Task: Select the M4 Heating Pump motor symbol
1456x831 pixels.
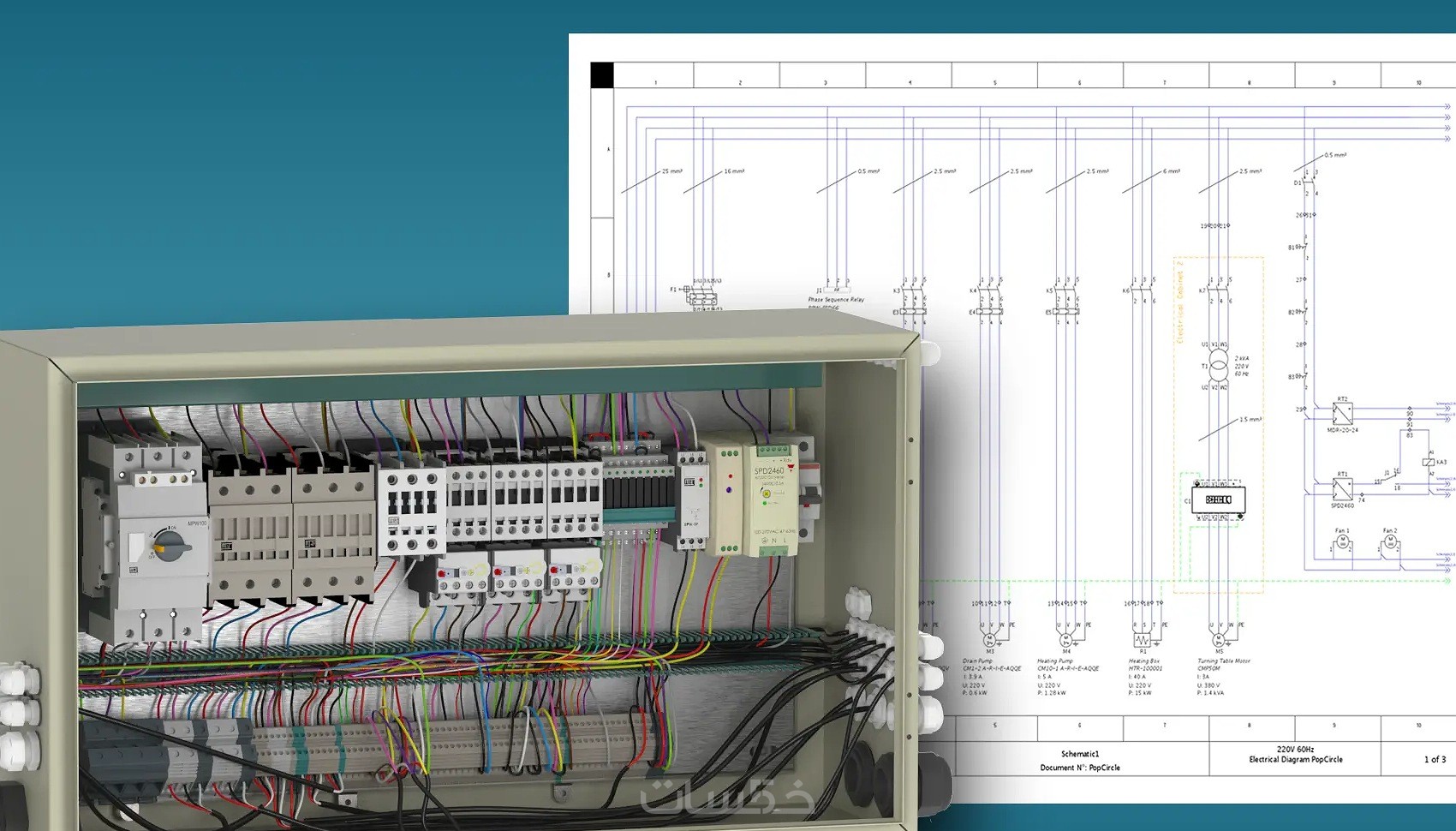Action: pos(1066,640)
